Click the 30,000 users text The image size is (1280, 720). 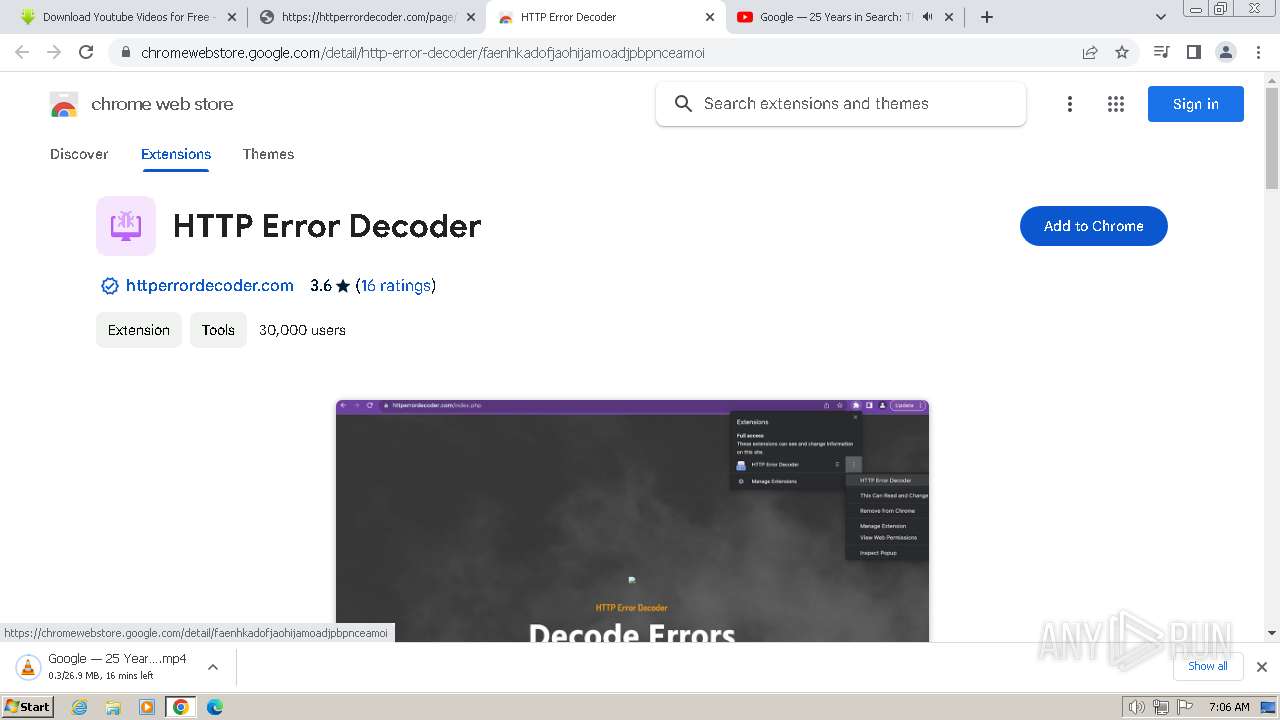(302, 330)
